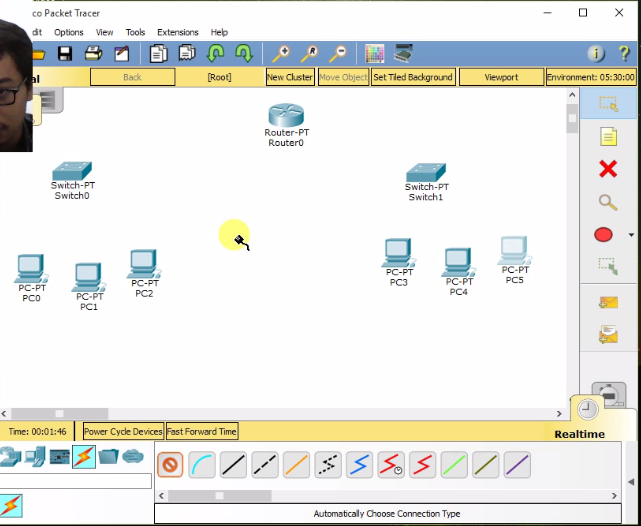Choose the red X Delete tool
641x526 pixels.
point(608,169)
